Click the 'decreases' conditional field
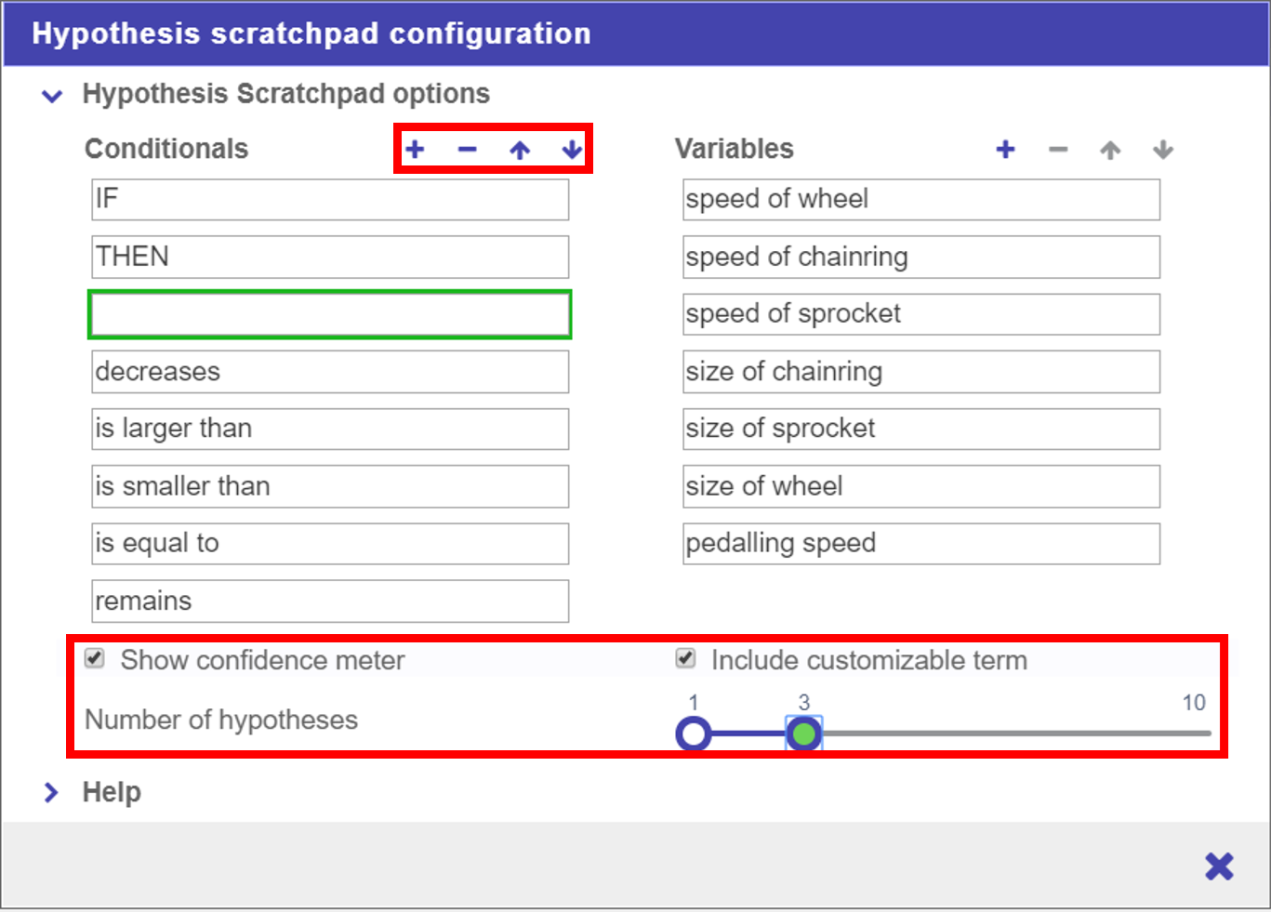 (x=330, y=372)
